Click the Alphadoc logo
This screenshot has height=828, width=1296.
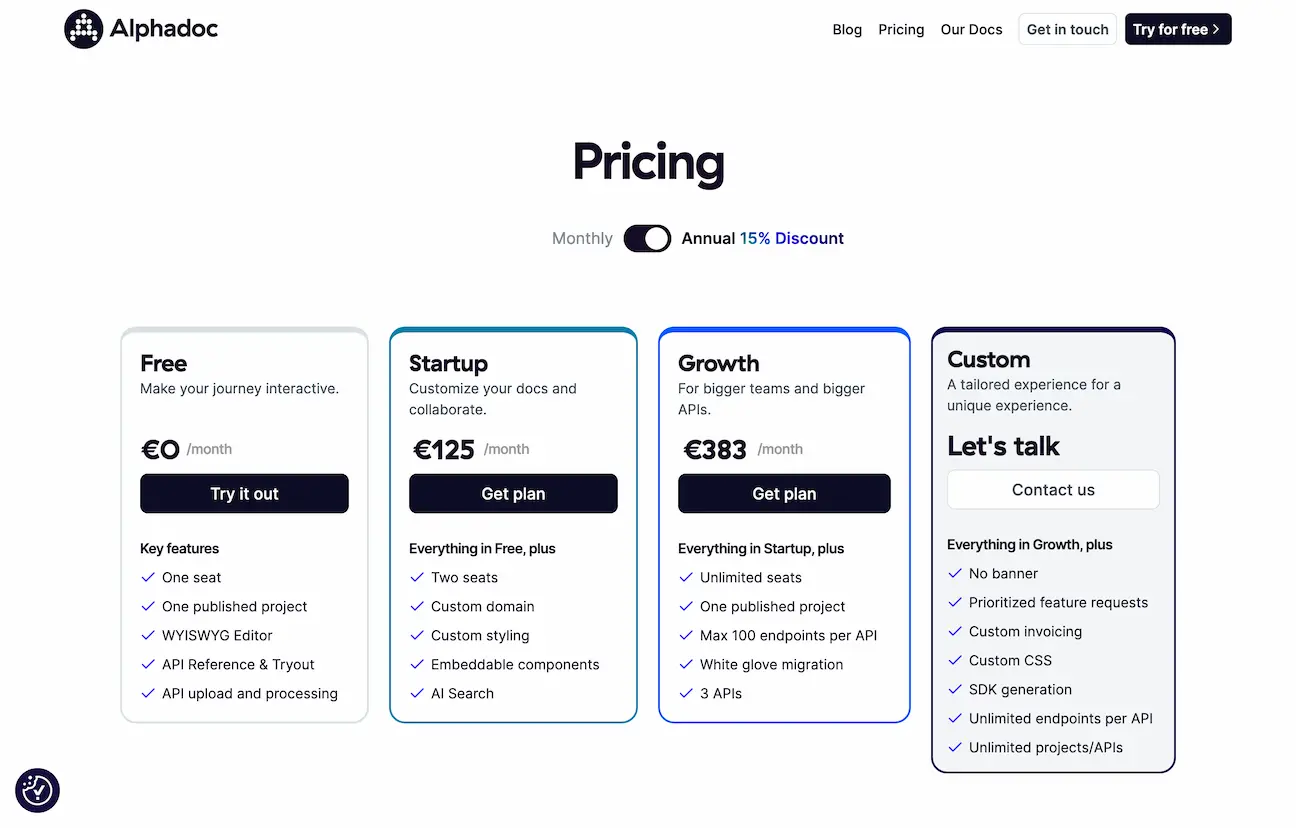140,28
